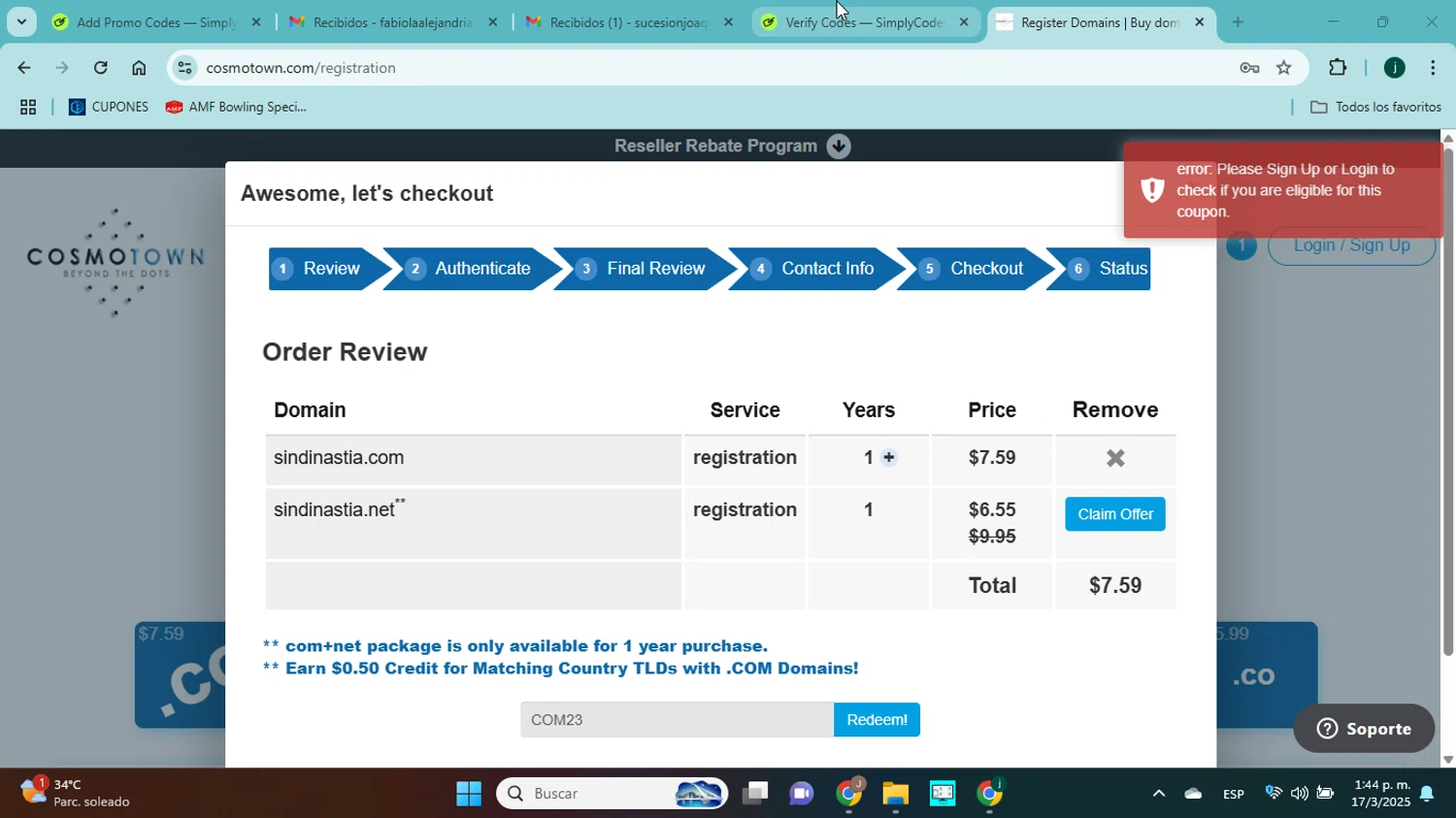Open the Extensions menu
The width and height of the screenshot is (1456, 818).
click(x=1338, y=68)
